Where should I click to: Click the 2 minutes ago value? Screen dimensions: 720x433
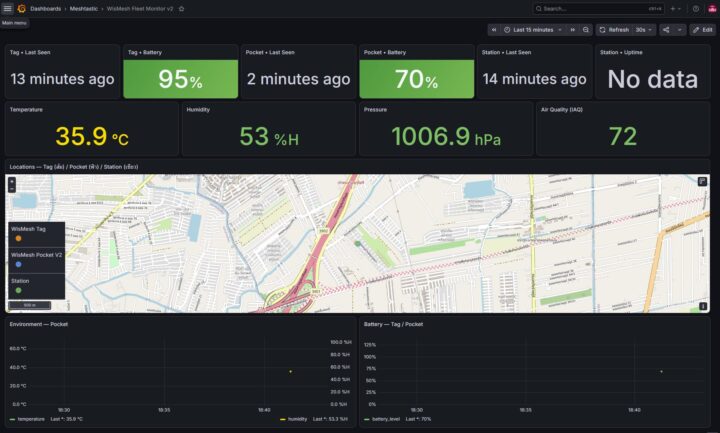(298, 79)
